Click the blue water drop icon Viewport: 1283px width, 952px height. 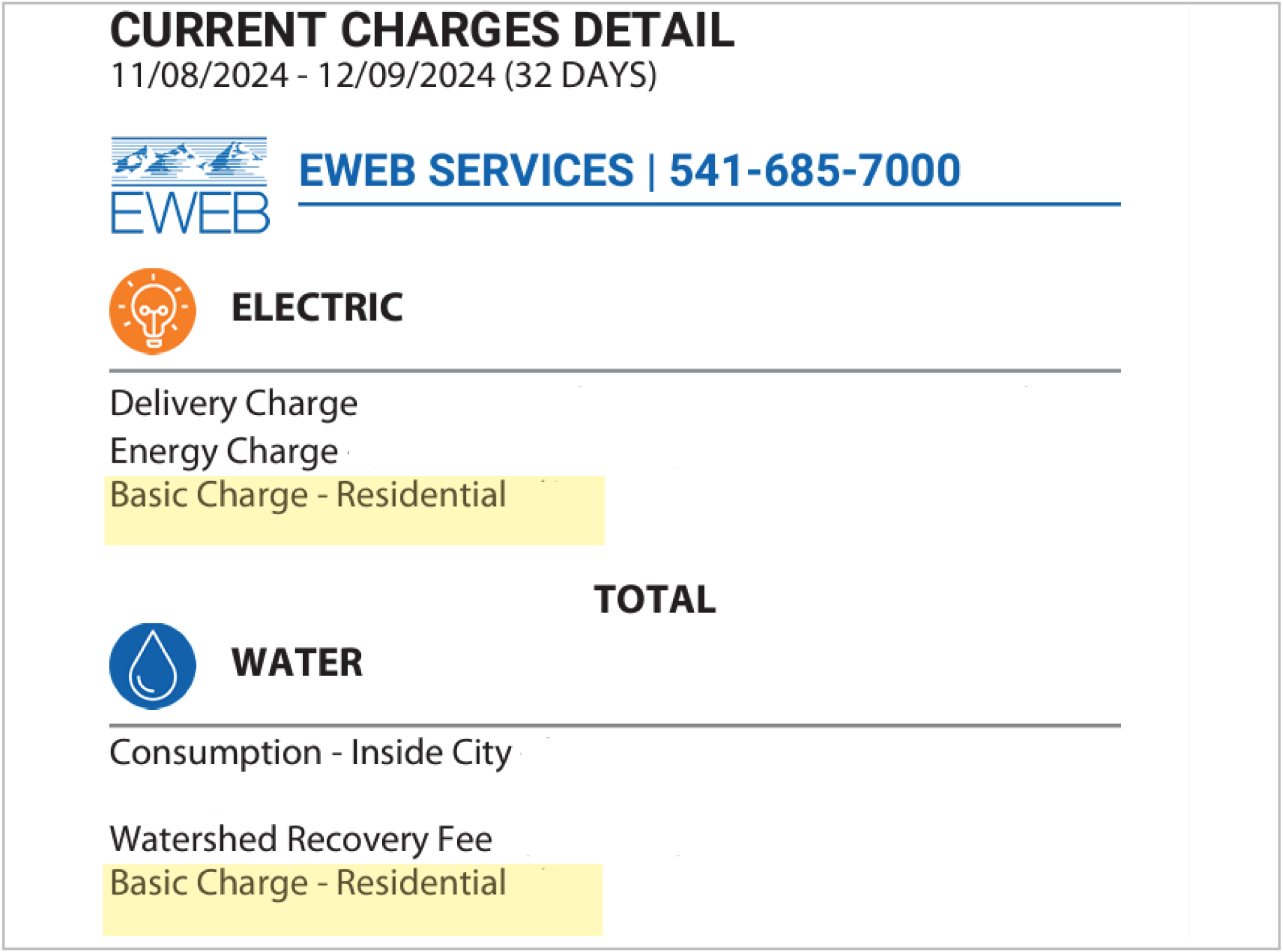pyautogui.click(x=152, y=666)
